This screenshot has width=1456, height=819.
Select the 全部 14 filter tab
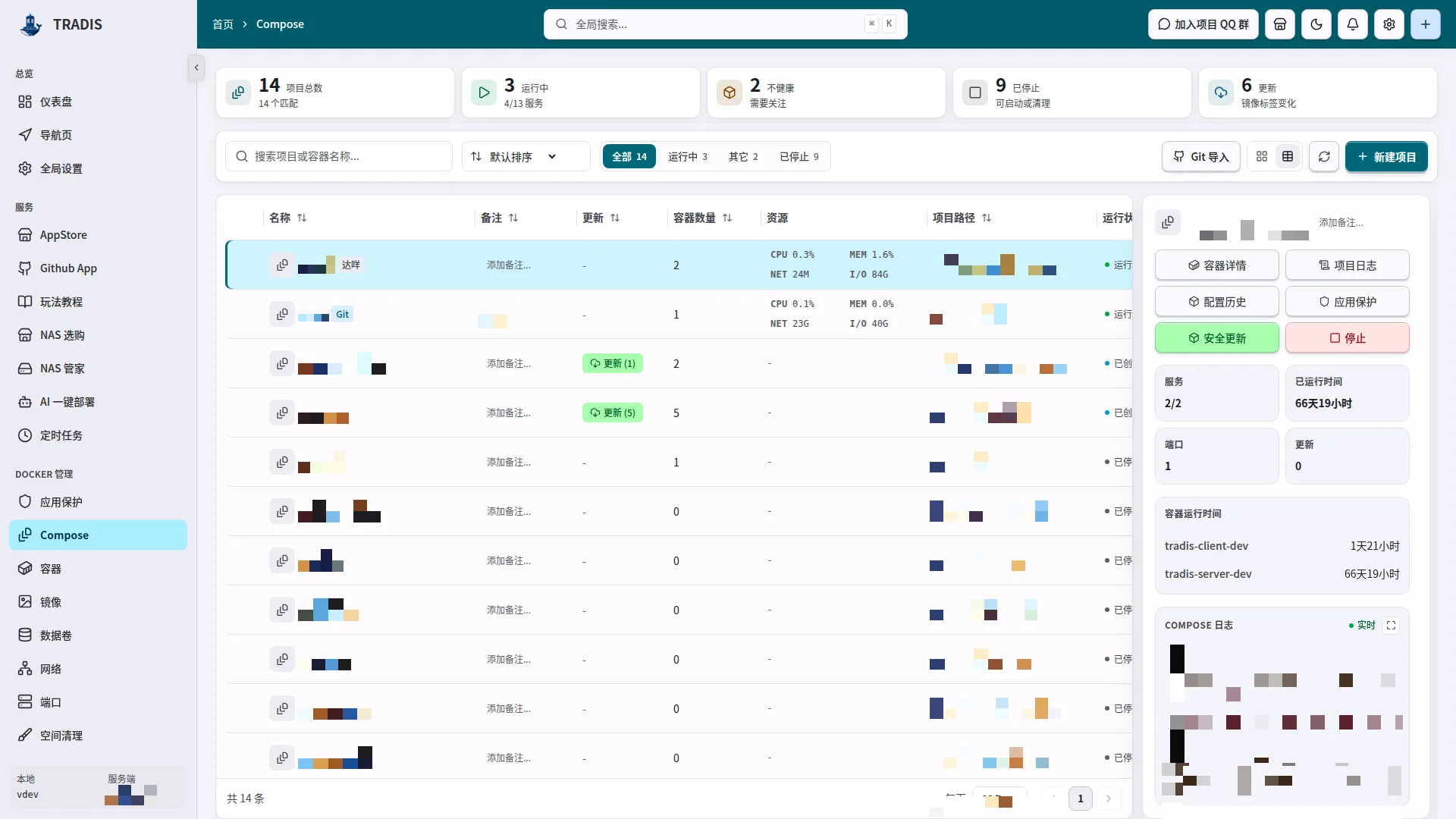629,156
